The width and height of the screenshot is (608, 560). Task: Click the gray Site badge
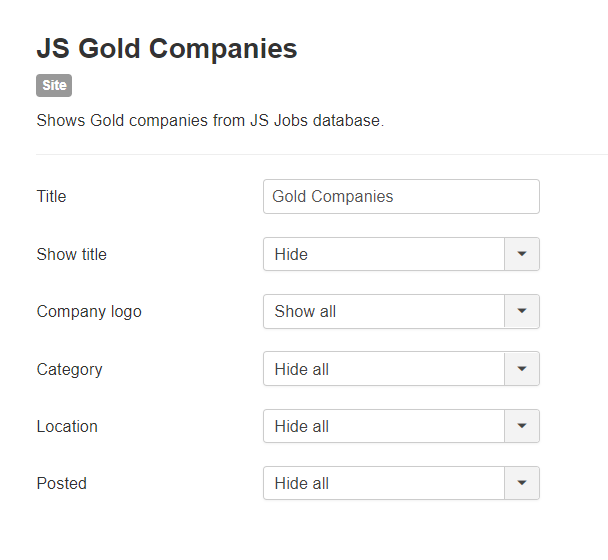pyautogui.click(x=54, y=86)
